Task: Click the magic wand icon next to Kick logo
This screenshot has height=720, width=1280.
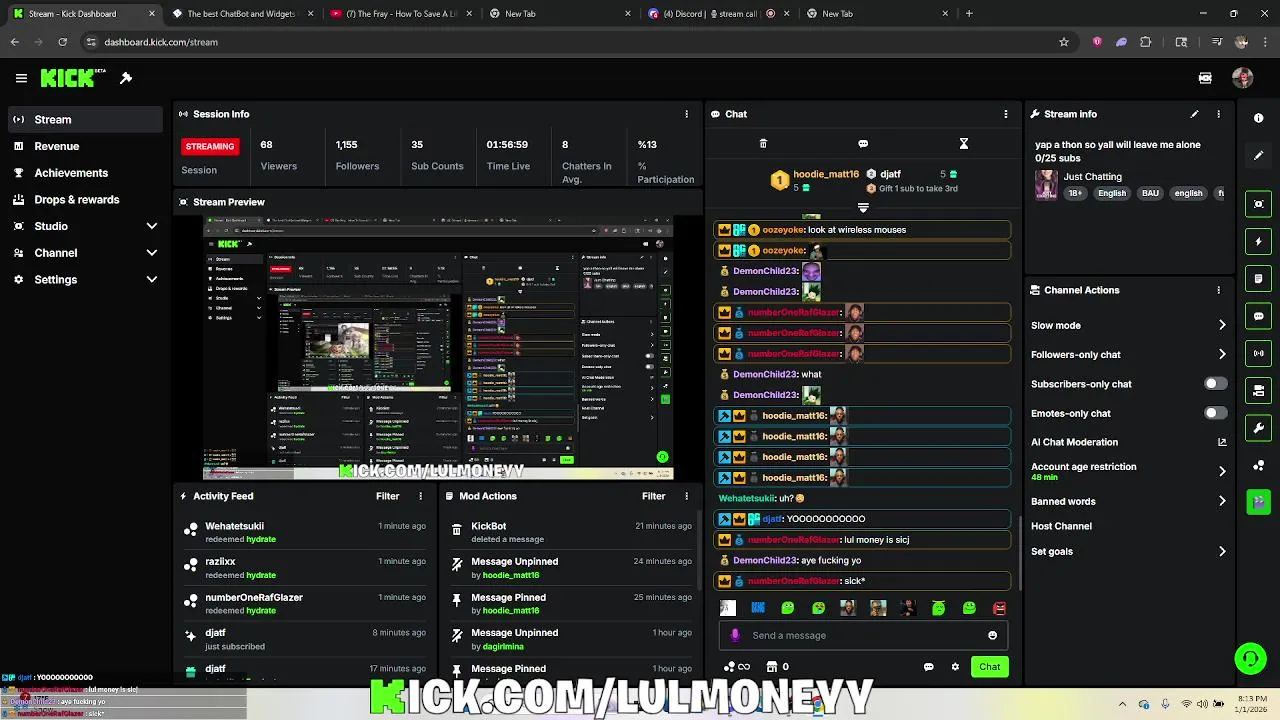Action: click(x=126, y=78)
